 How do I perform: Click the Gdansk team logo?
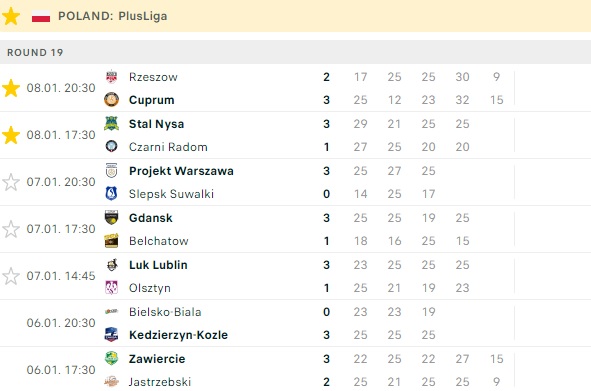[x=111, y=218]
